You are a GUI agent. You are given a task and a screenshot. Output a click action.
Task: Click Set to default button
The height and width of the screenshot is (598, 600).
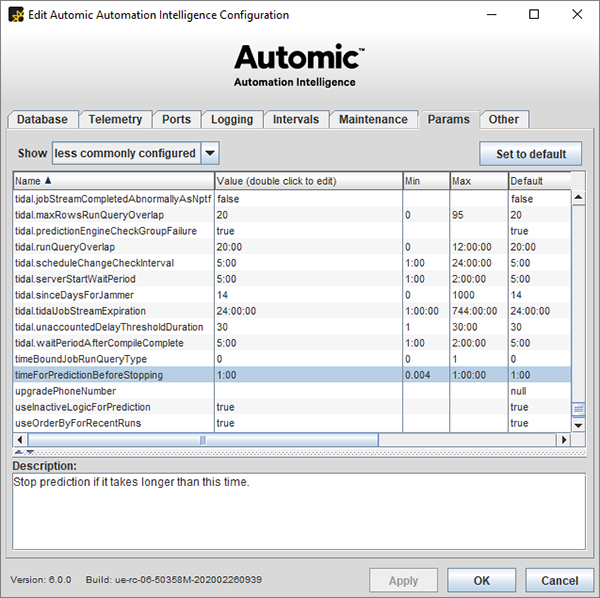point(531,154)
